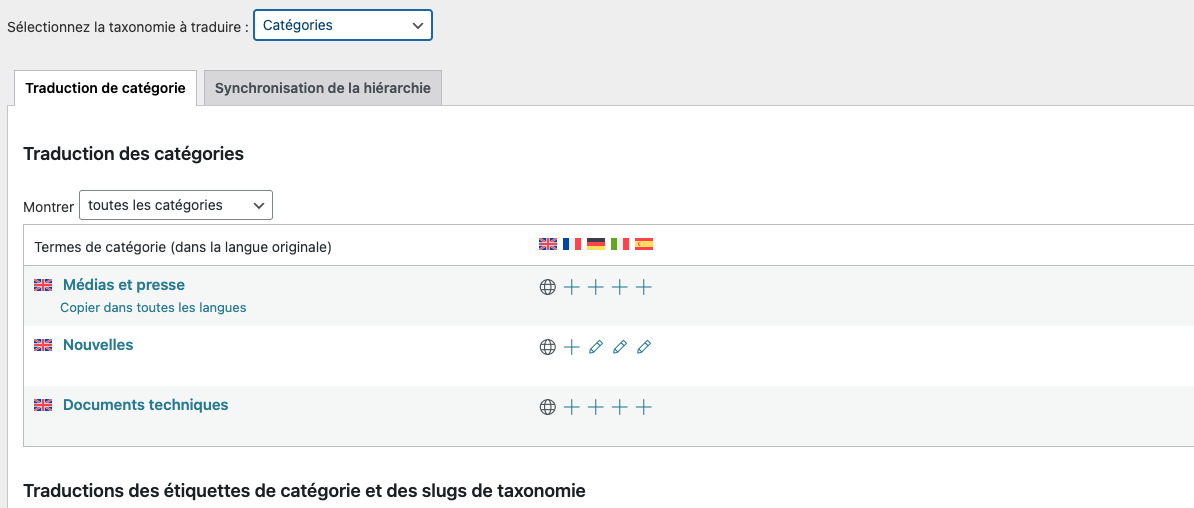Add Spanish translation for Médias et presse
The image size is (1194, 508).
click(x=644, y=287)
